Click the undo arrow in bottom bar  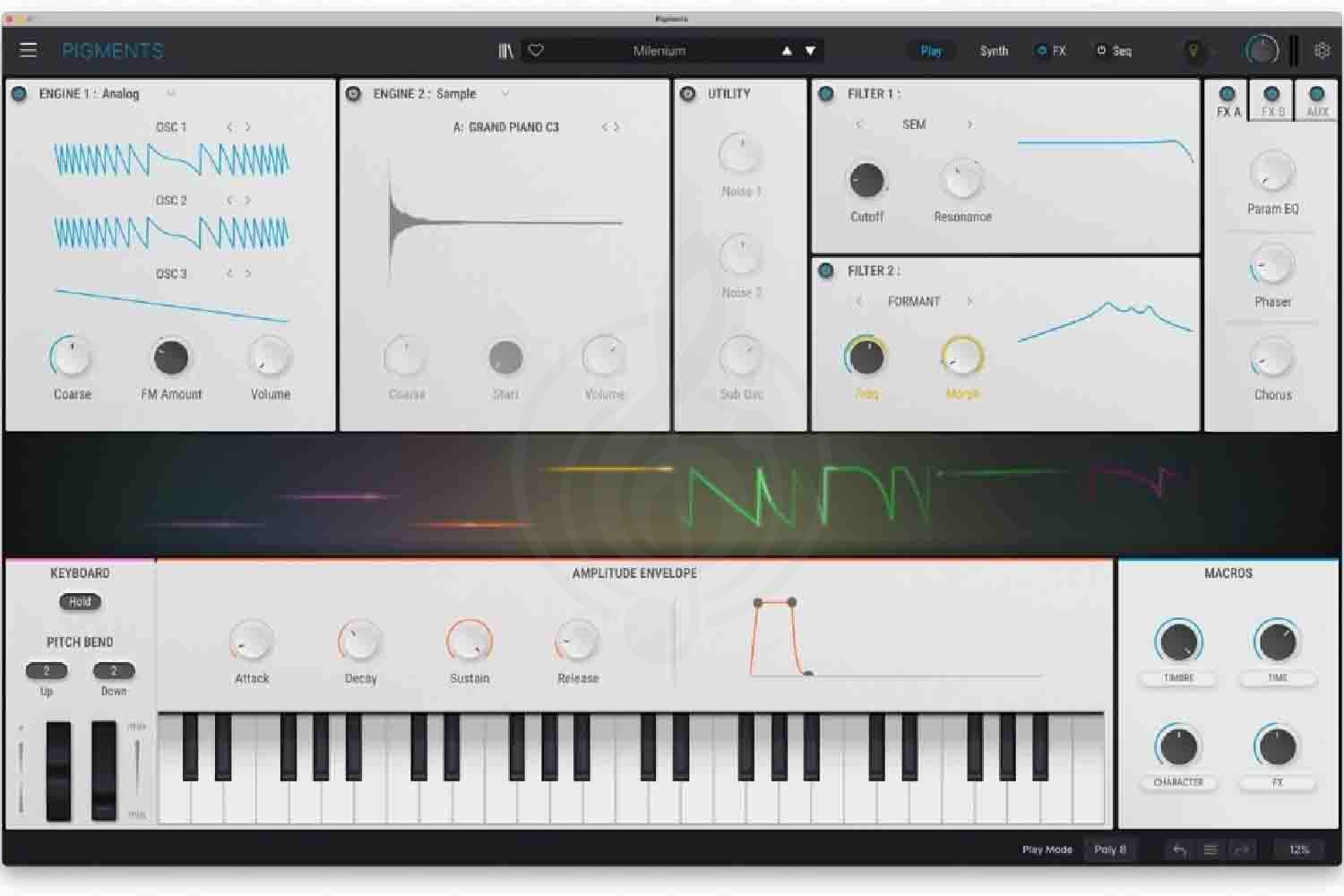point(1179,849)
